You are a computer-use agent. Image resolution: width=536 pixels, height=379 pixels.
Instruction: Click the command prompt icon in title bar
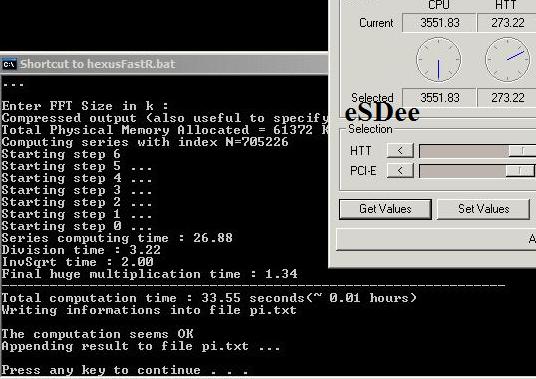click(x=9, y=64)
